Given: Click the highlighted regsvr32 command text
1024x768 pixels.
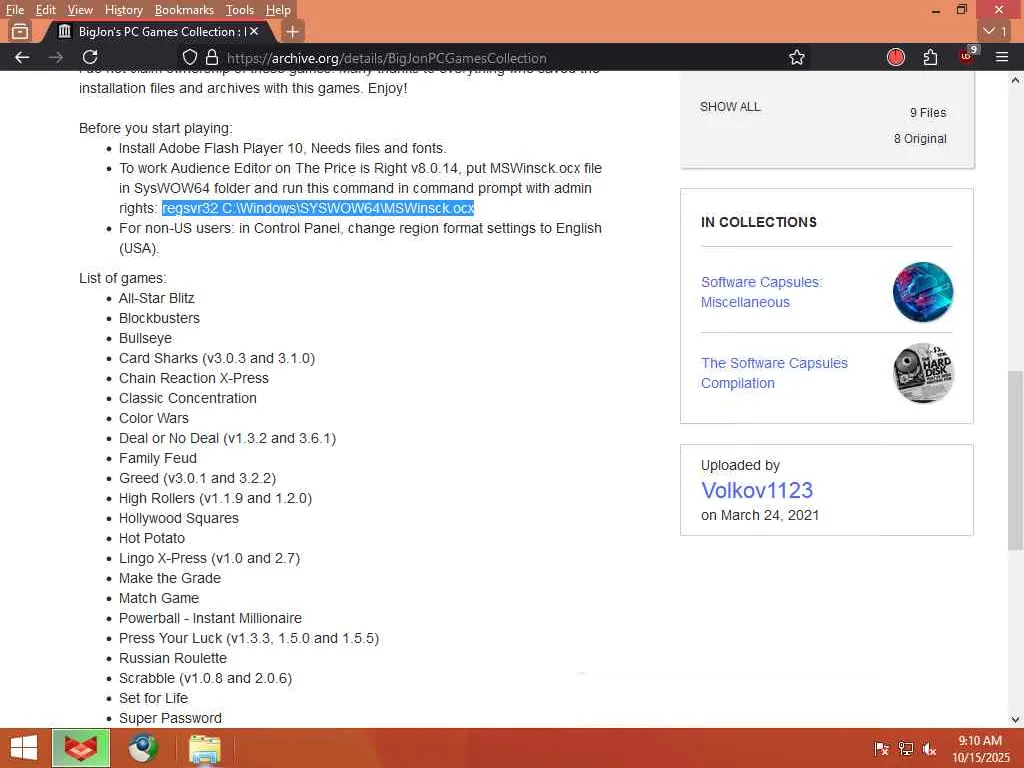Looking at the screenshot, I should point(318,208).
